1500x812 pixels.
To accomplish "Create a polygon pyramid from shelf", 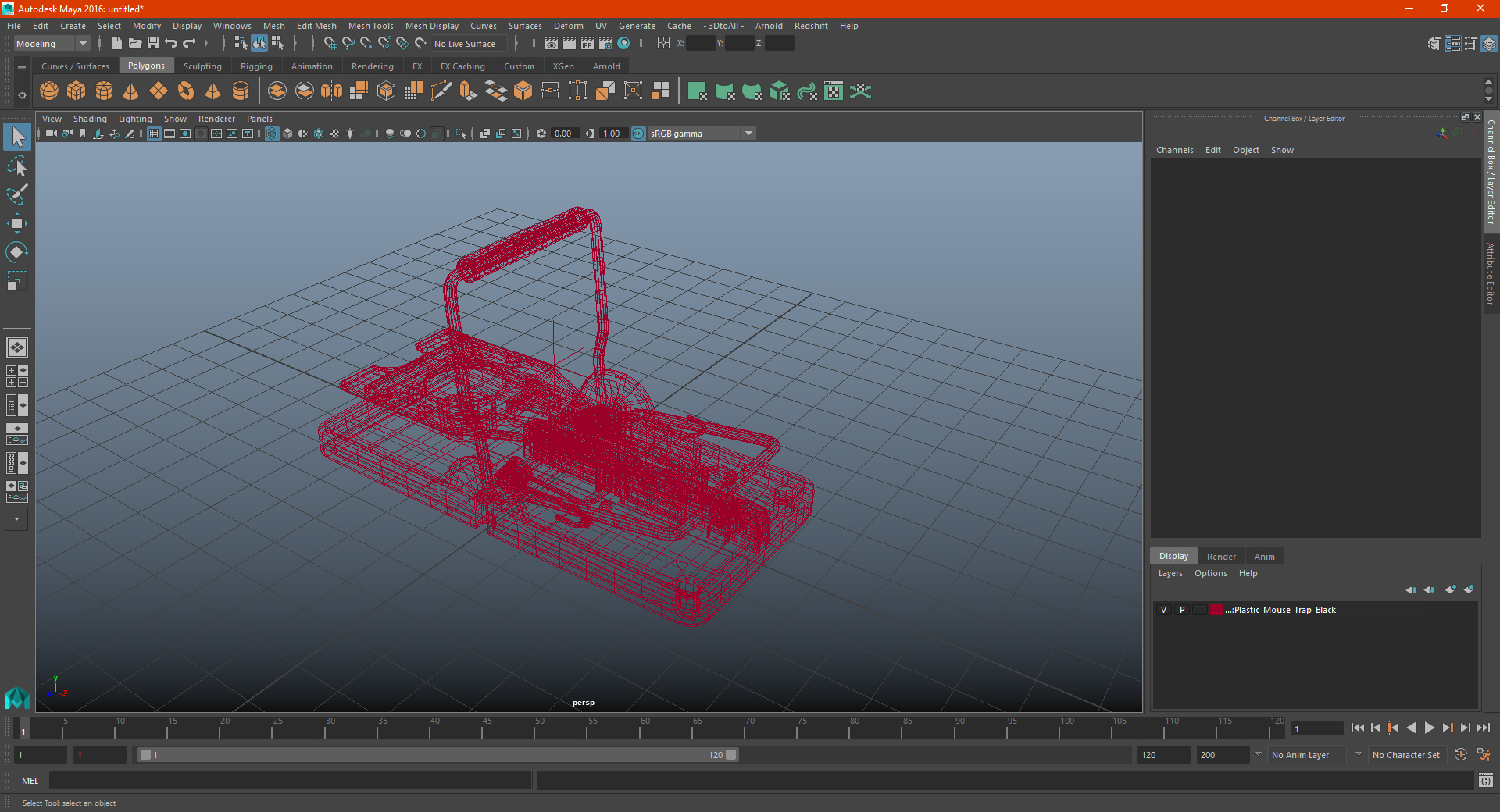I will tap(213, 91).
